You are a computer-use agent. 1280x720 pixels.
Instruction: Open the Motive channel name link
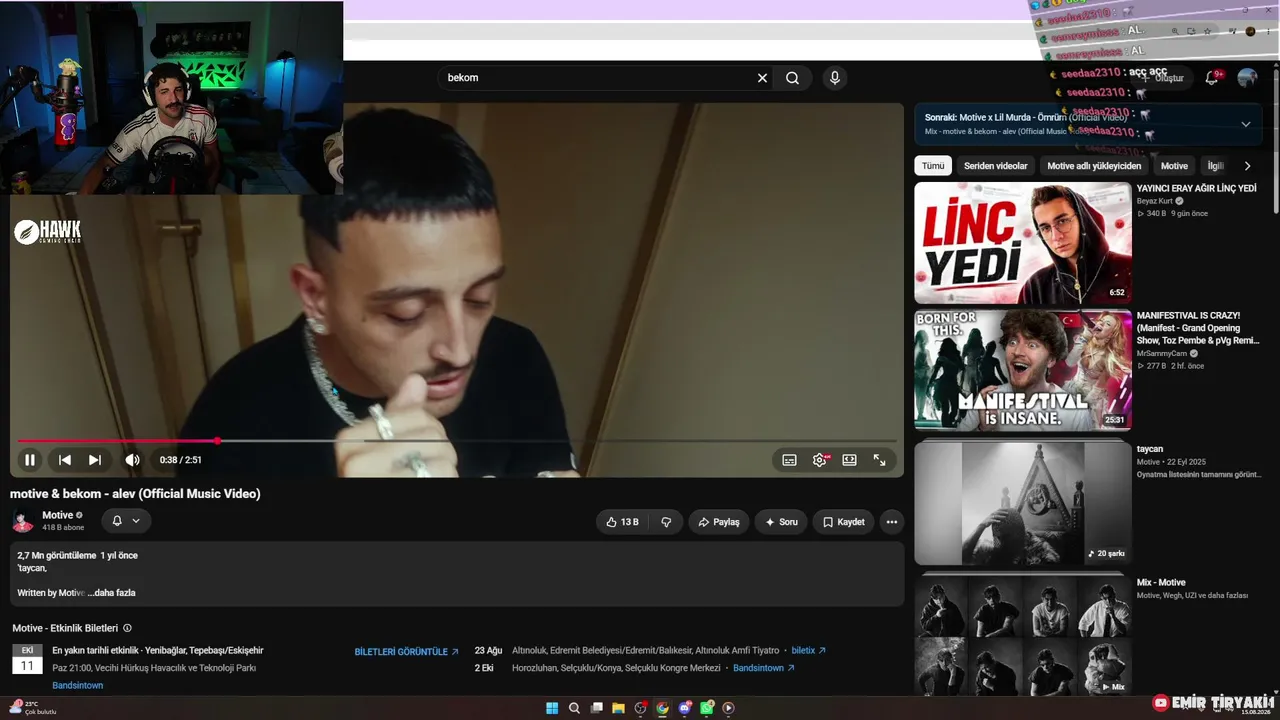pos(57,515)
